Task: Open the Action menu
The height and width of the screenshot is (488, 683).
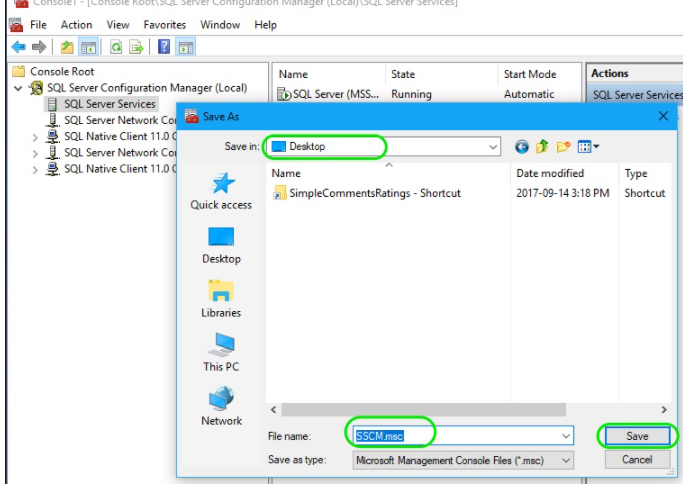Action: [76, 25]
